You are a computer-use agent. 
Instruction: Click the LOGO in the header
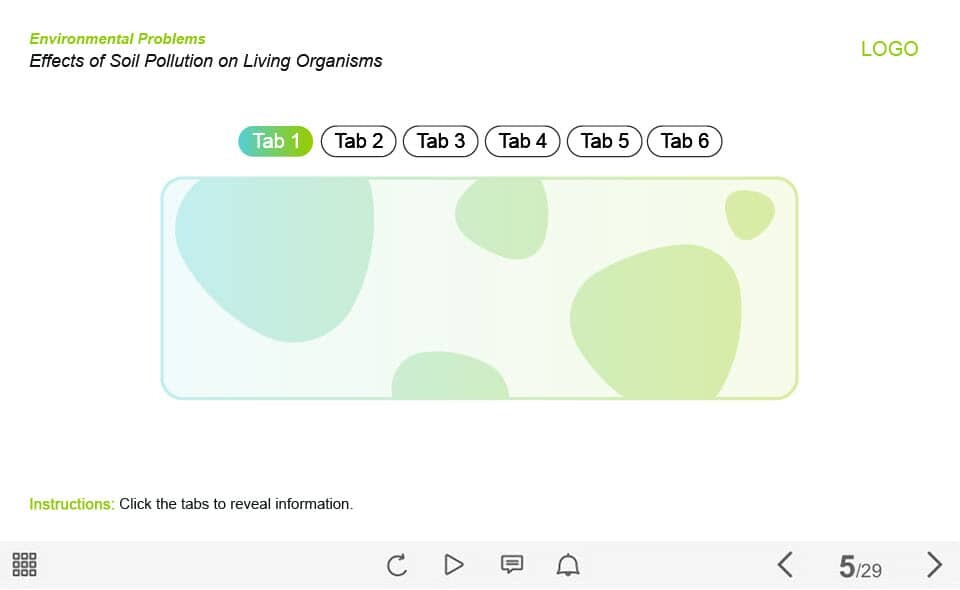coord(889,49)
